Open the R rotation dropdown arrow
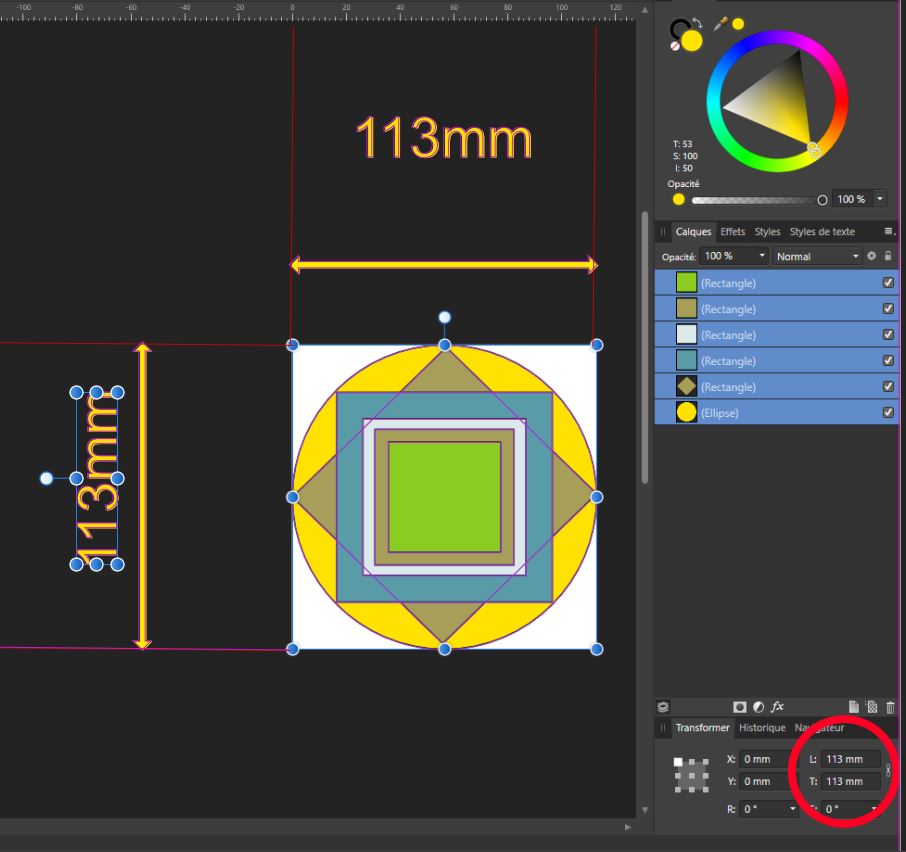This screenshot has width=906, height=852. pyautogui.click(x=792, y=809)
